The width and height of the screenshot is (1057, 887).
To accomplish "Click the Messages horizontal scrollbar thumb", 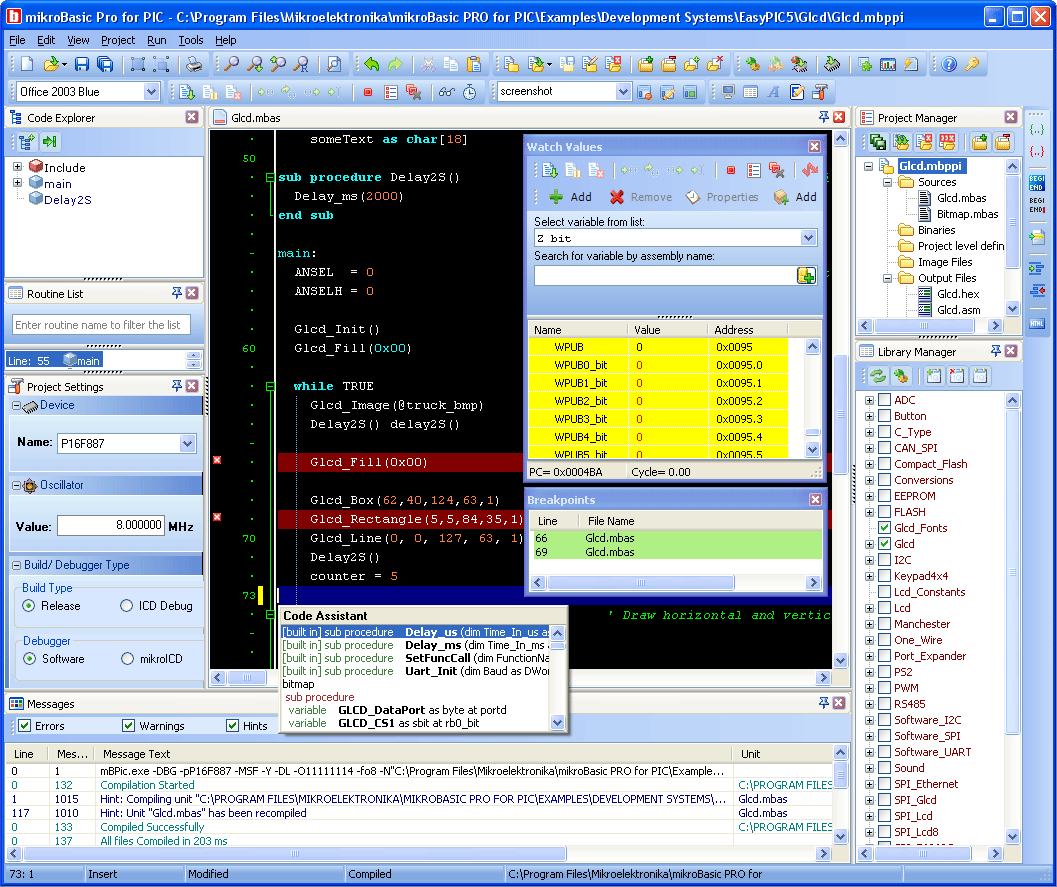I will pos(295,853).
